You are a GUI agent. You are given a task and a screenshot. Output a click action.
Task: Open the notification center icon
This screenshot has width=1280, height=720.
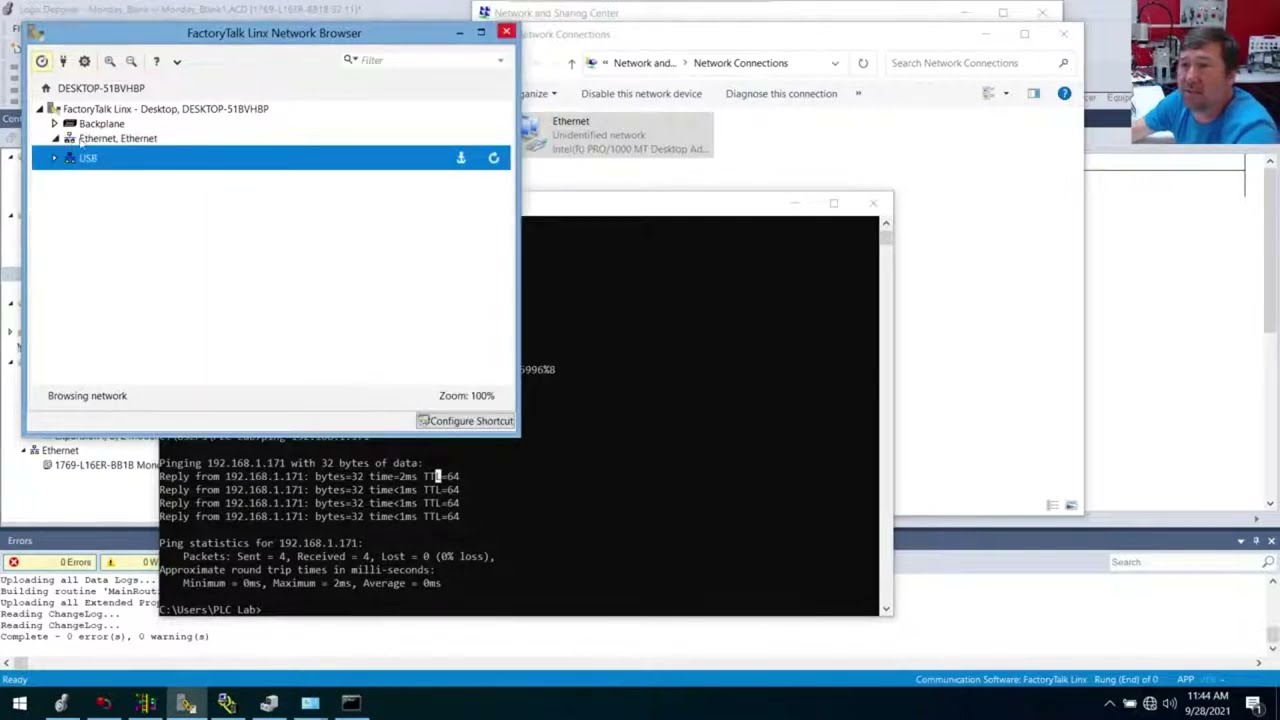pyautogui.click(x=1254, y=704)
